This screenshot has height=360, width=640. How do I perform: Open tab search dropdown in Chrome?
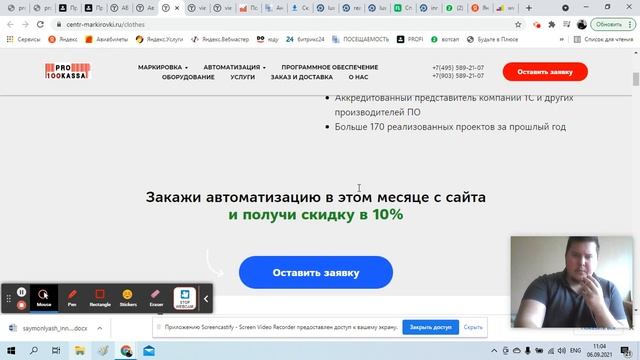coord(565,8)
